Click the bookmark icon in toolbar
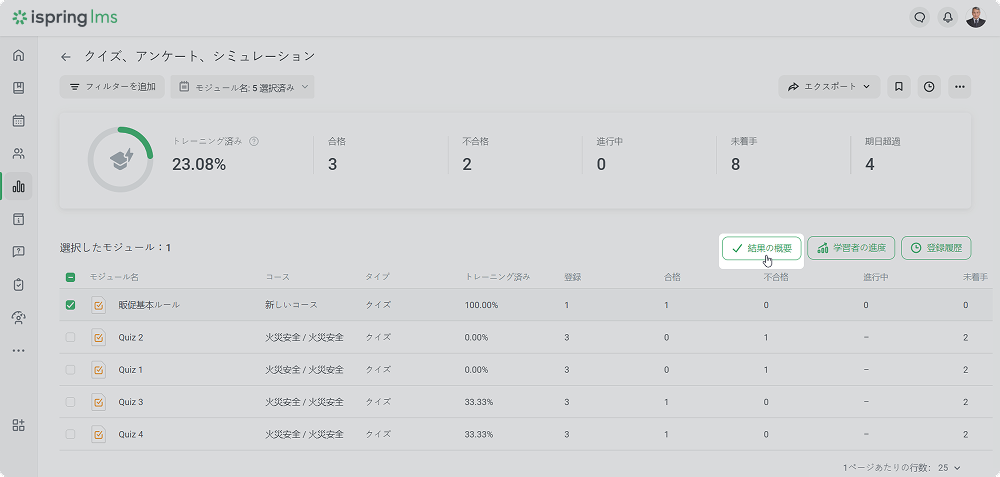The height and width of the screenshot is (477, 1000). 899,87
